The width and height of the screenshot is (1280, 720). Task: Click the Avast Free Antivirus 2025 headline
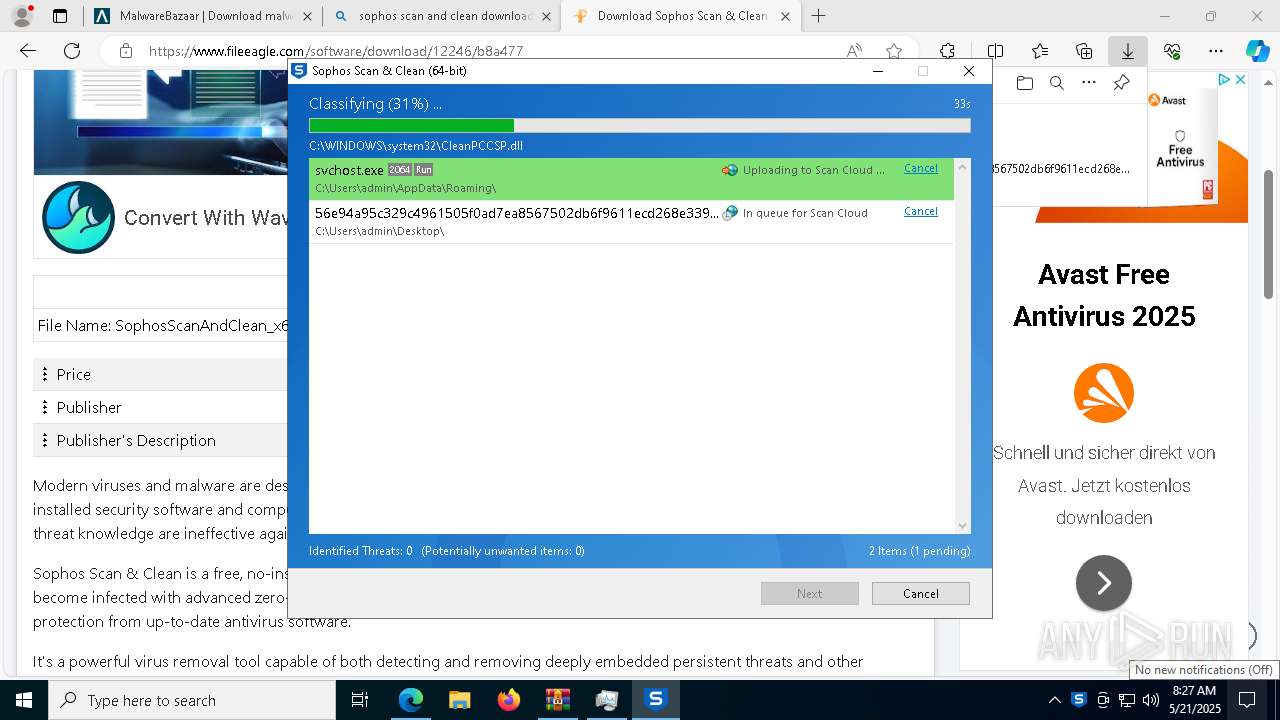tap(1104, 295)
